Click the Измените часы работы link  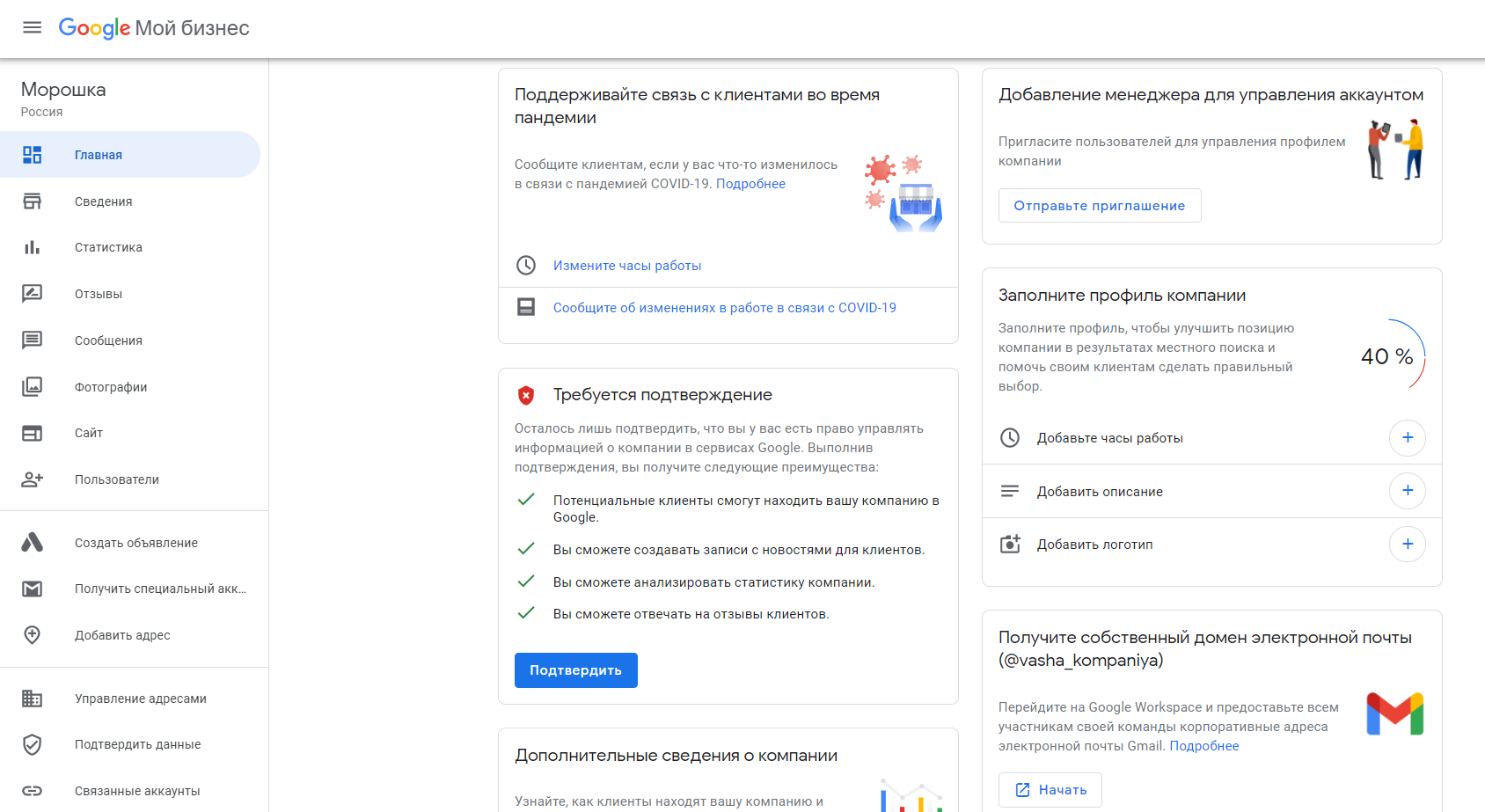pos(627,266)
